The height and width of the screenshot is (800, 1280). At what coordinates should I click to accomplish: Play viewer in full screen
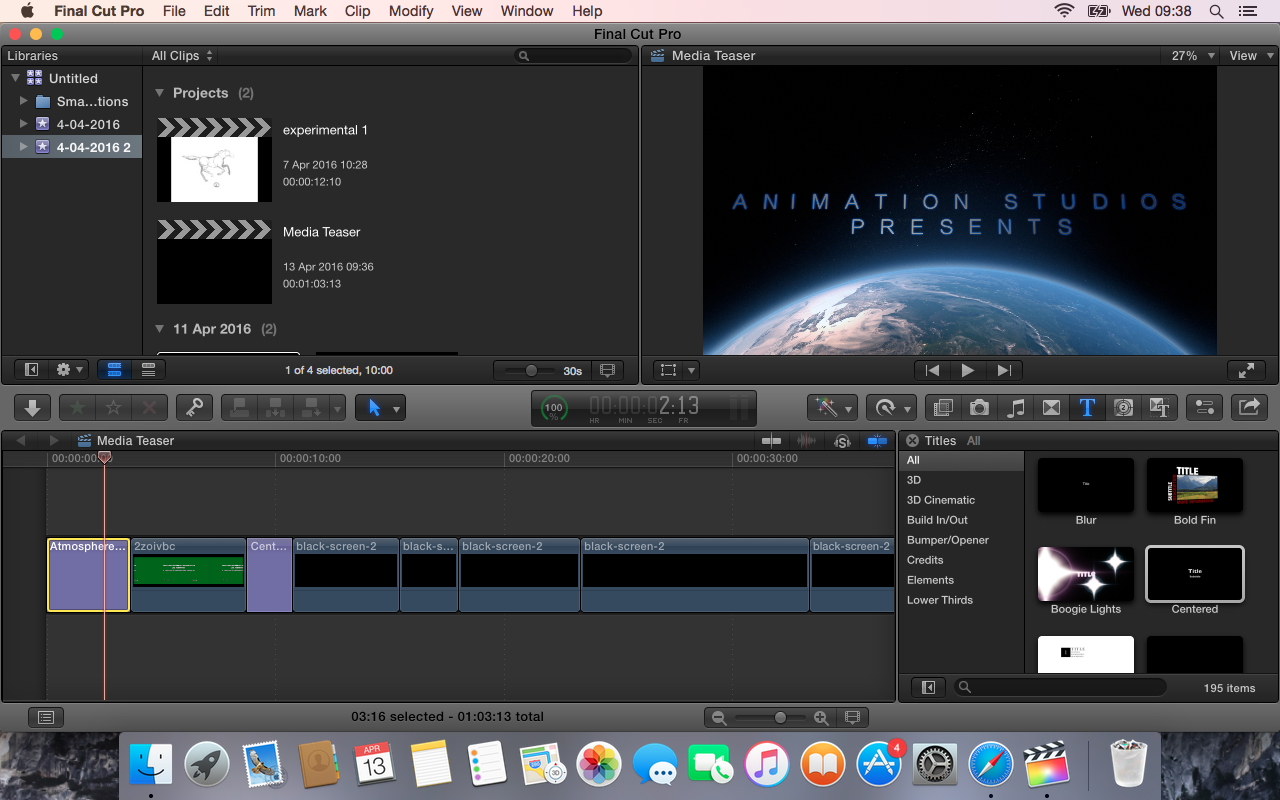(x=1246, y=370)
